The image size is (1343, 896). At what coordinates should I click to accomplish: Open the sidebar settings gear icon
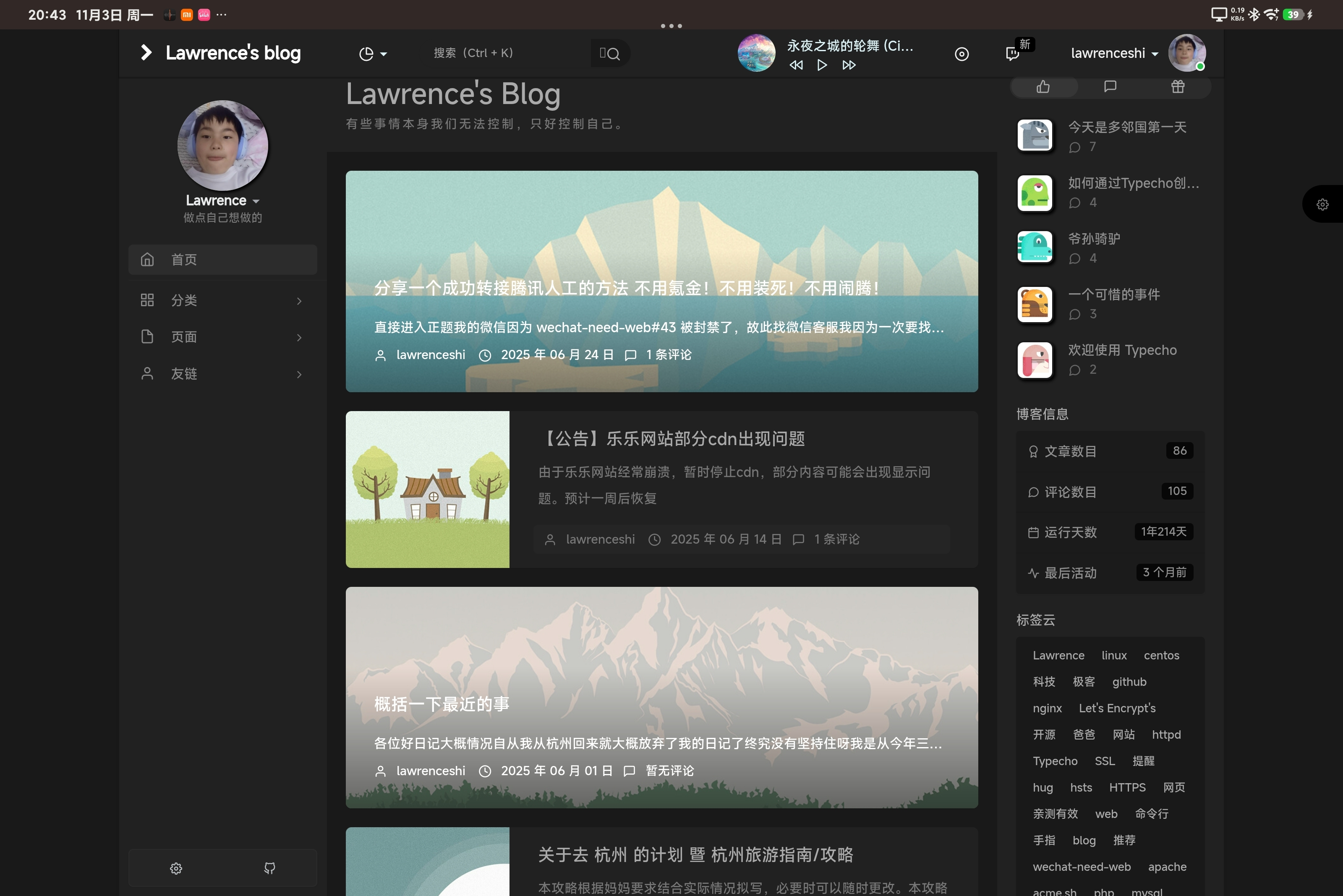coord(176,868)
